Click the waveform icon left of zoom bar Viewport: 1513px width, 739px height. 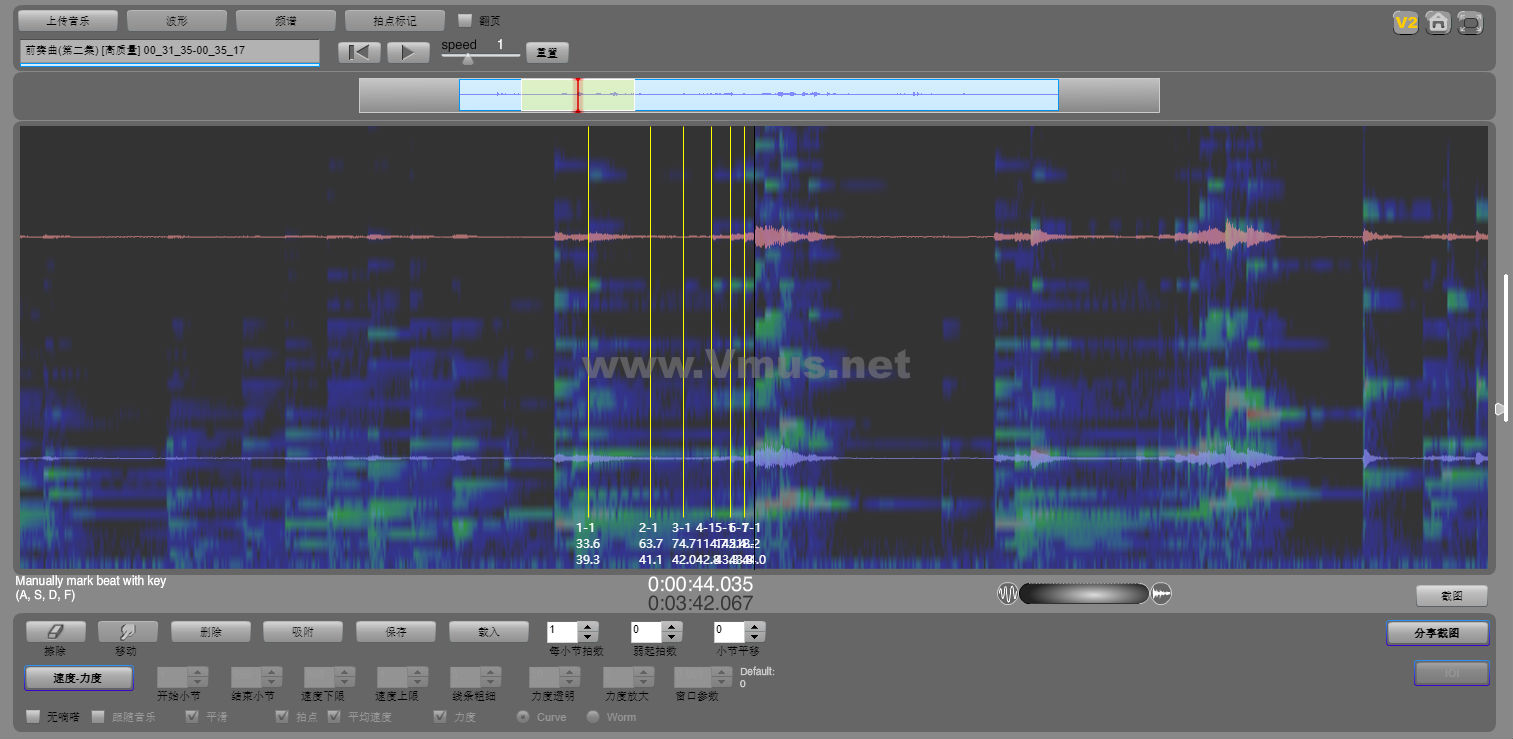1007,594
